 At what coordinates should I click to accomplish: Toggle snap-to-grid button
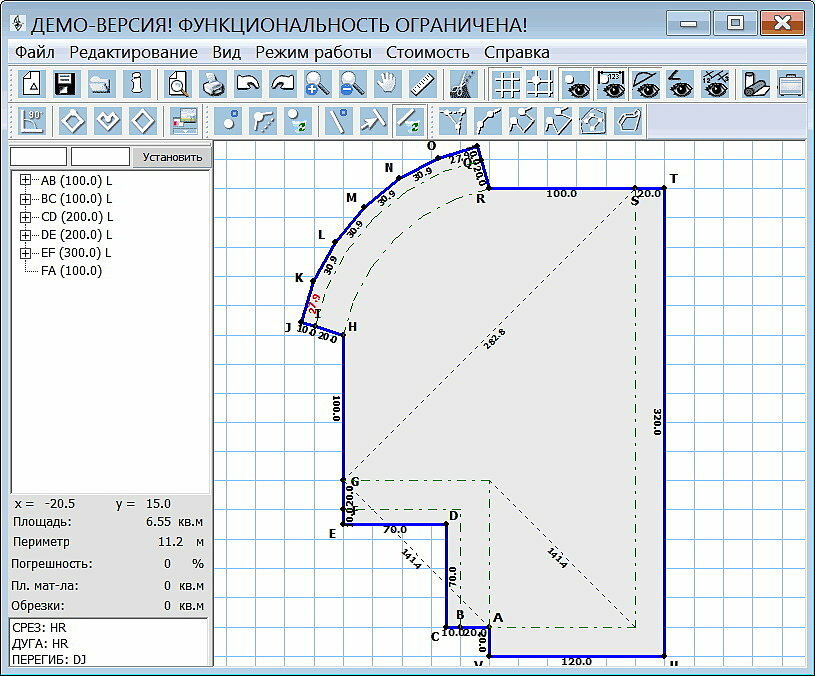(x=540, y=84)
